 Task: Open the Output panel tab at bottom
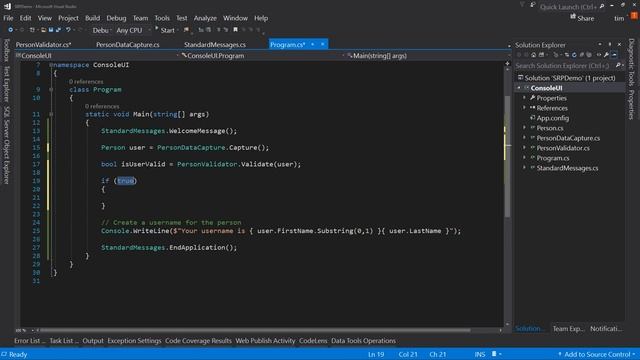(x=93, y=341)
